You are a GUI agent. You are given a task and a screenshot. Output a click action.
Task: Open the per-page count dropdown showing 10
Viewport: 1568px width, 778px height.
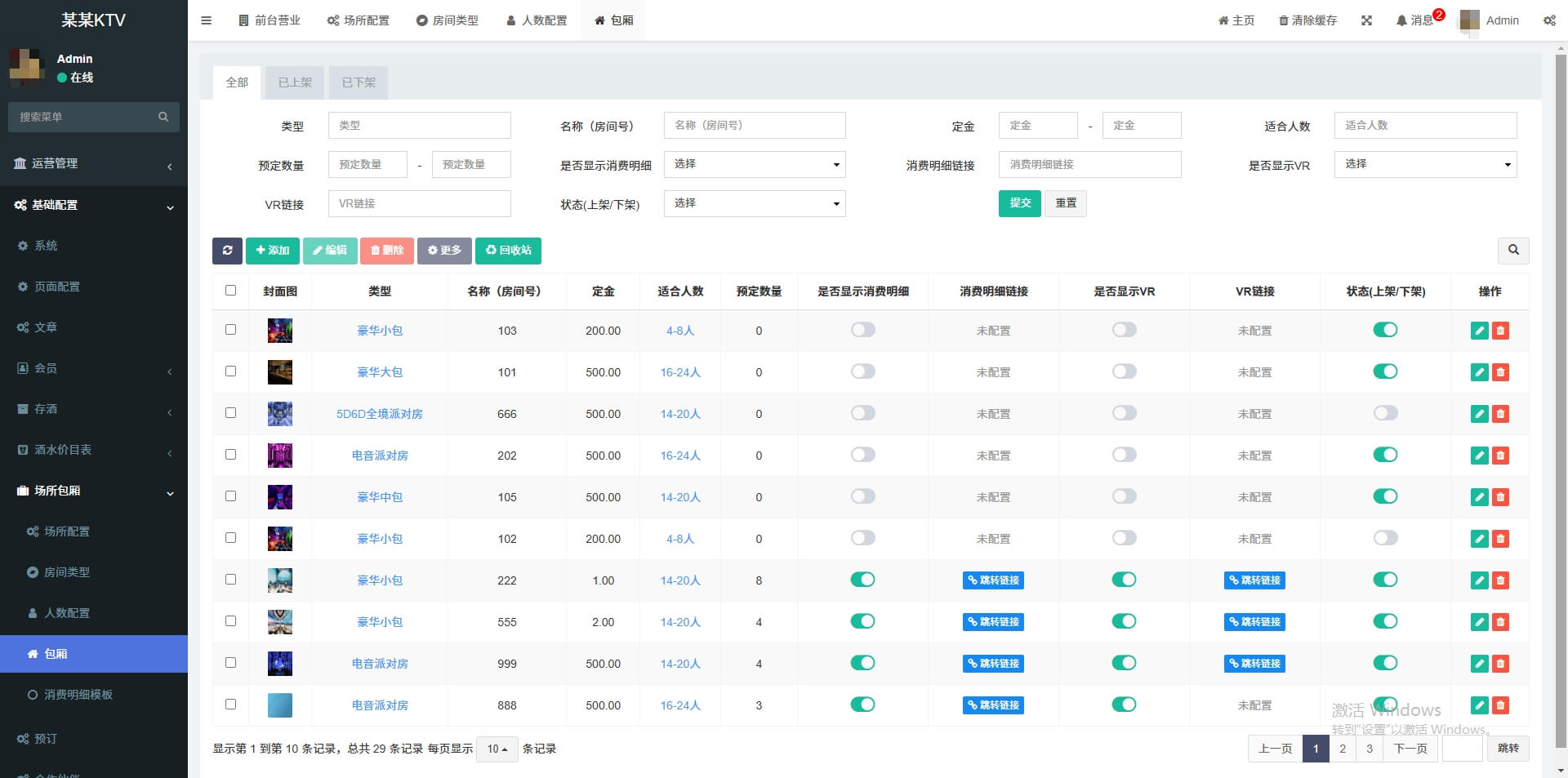click(497, 749)
